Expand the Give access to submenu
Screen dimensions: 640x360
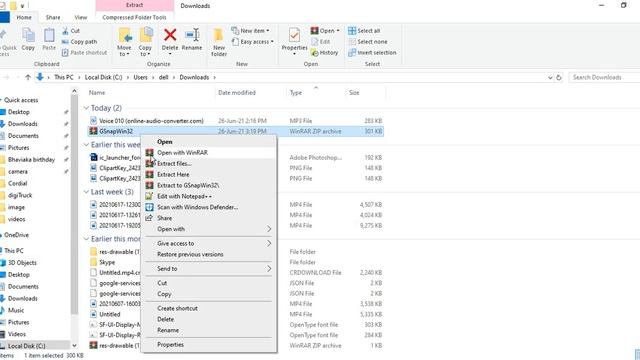click(x=269, y=243)
